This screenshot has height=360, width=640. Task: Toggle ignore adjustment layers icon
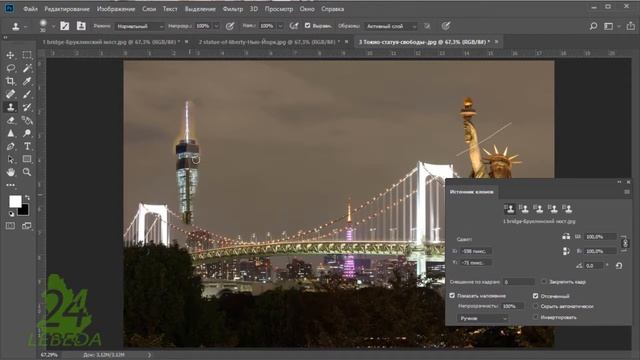coord(427,26)
